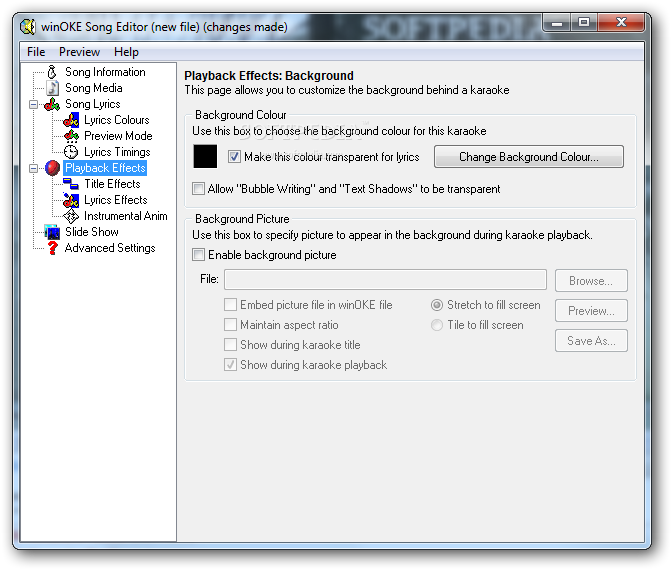Viewport: 672px width, 570px height.
Task: Select Stretch to fill screen option
Action: point(437,305)
